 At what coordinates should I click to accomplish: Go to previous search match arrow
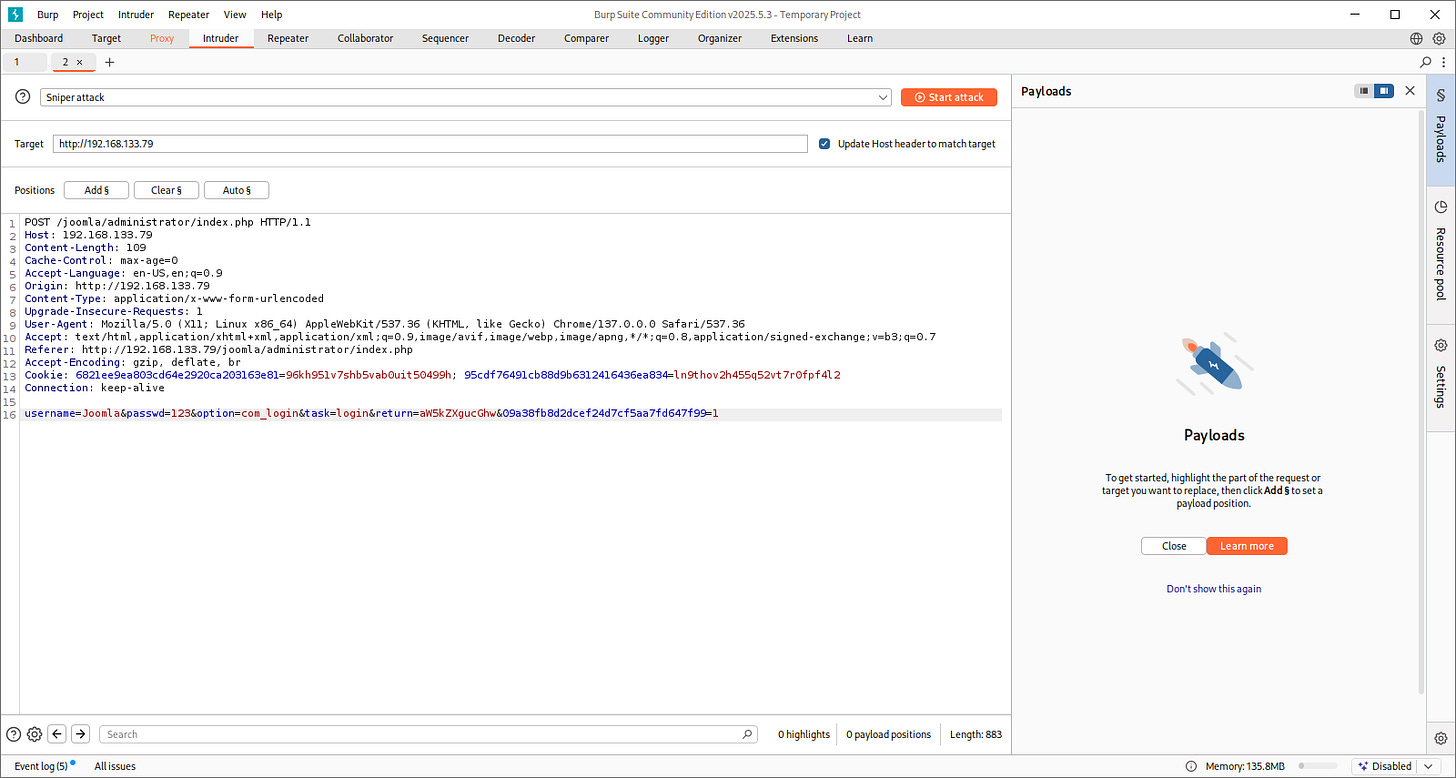pos(57,734)
